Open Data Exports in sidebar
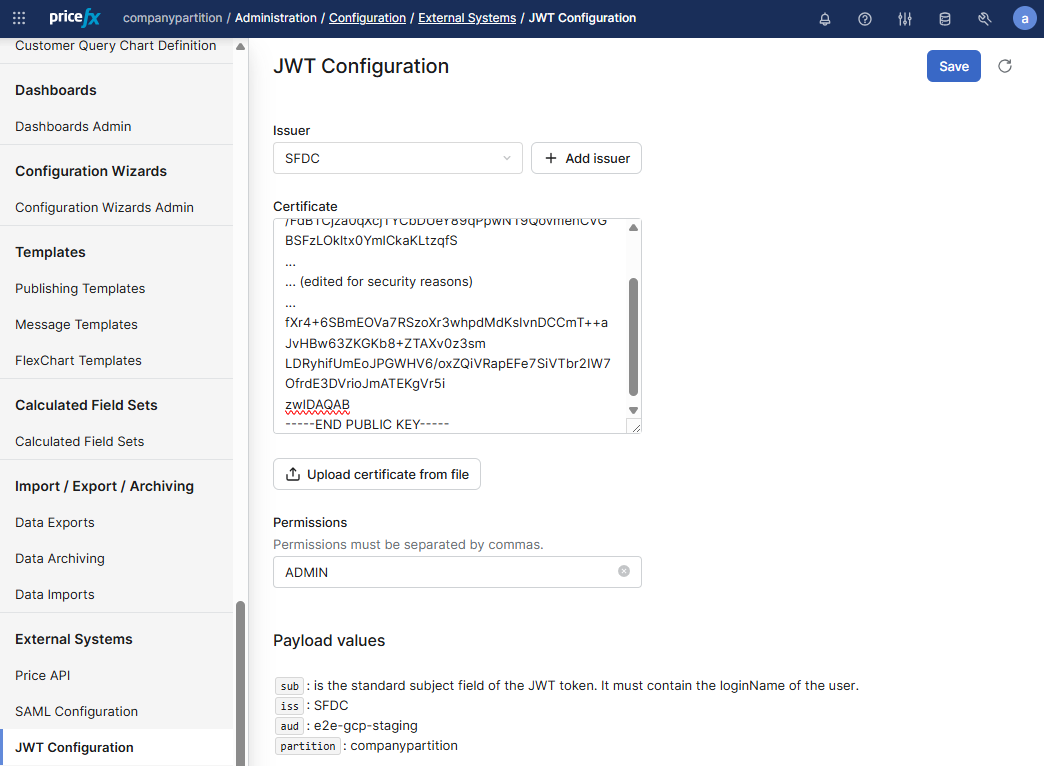The height and width of the screenshot is (766, 1044). coord(55,522)
